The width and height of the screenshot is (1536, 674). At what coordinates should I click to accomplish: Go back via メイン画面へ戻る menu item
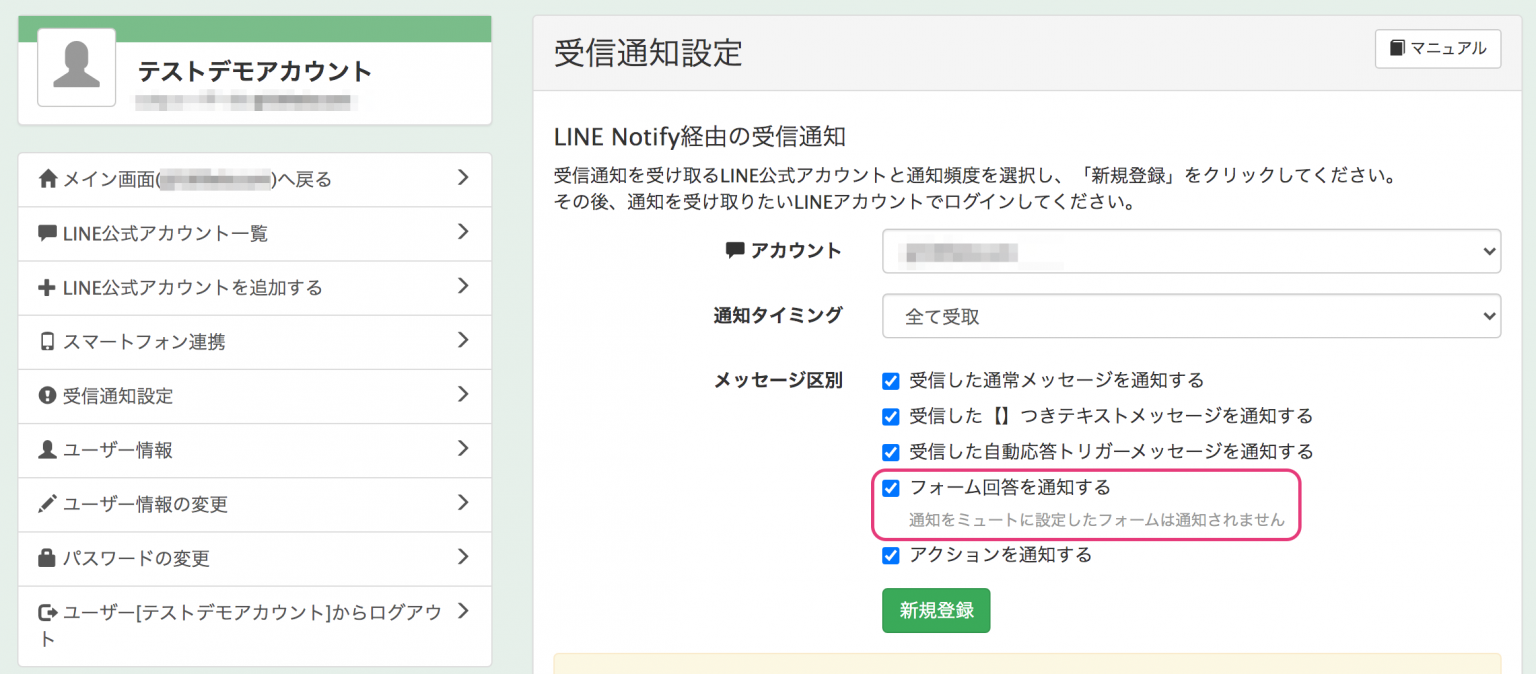pos(255,180)
